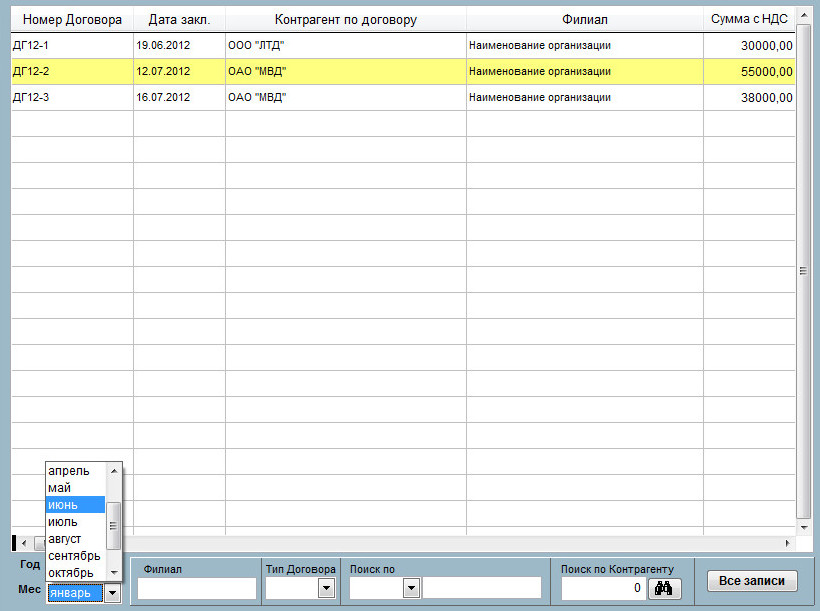Pick август in month list
Viewport: 820px width, 611px height.
coord(75,539)
